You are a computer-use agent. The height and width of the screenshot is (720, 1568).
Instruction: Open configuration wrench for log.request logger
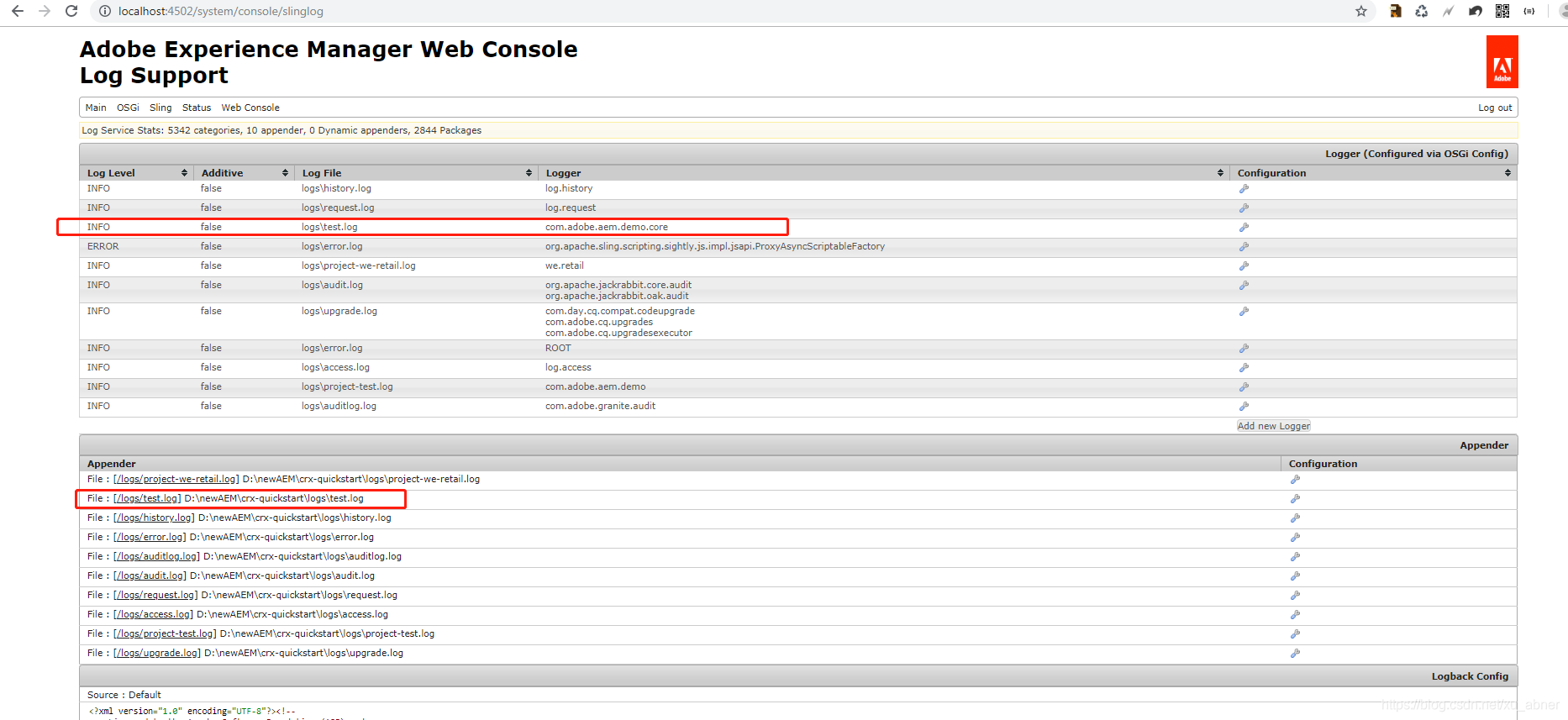[1244, 208]
